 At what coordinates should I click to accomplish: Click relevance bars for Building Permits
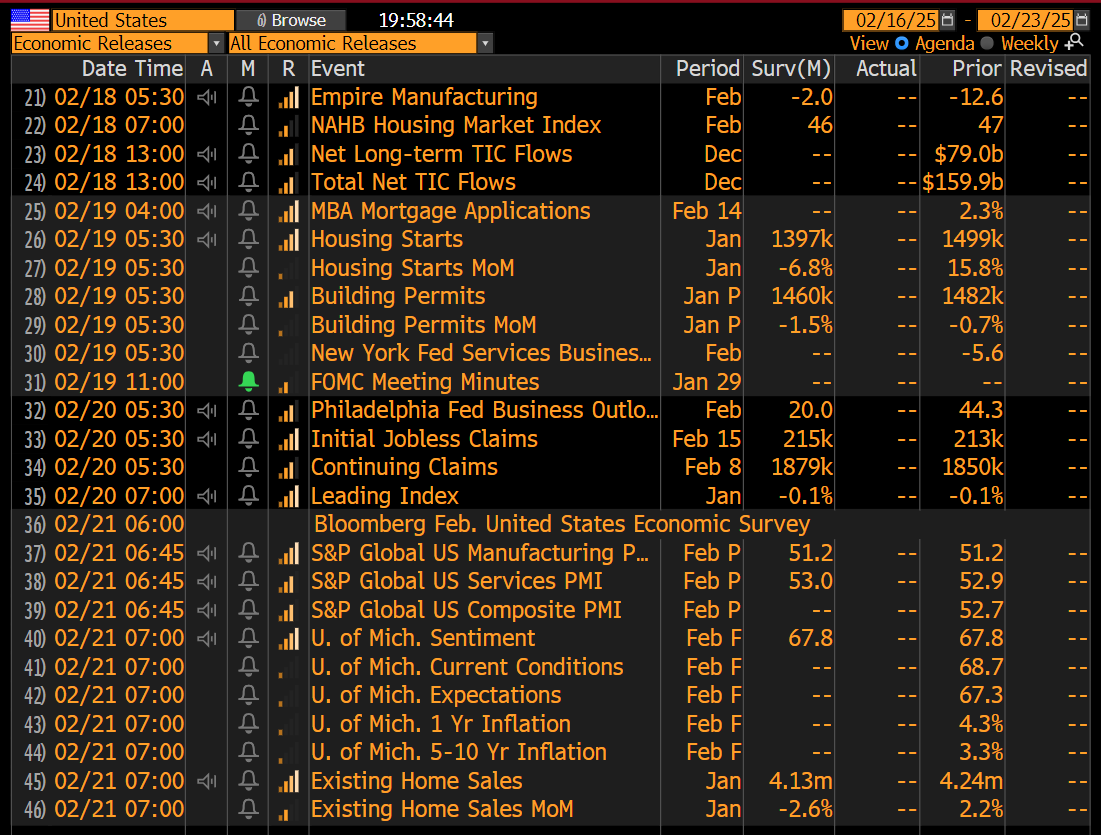(288, 296)
